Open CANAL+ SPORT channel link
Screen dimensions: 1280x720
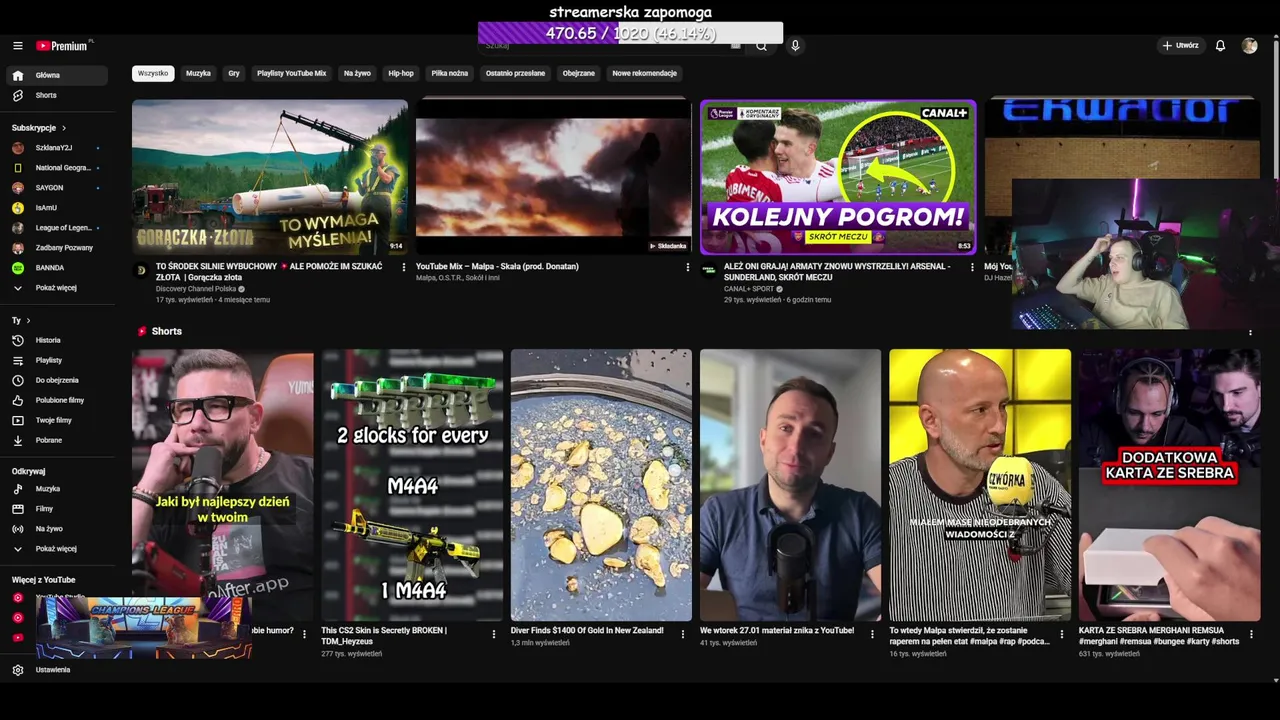click(x=749, y=288)
